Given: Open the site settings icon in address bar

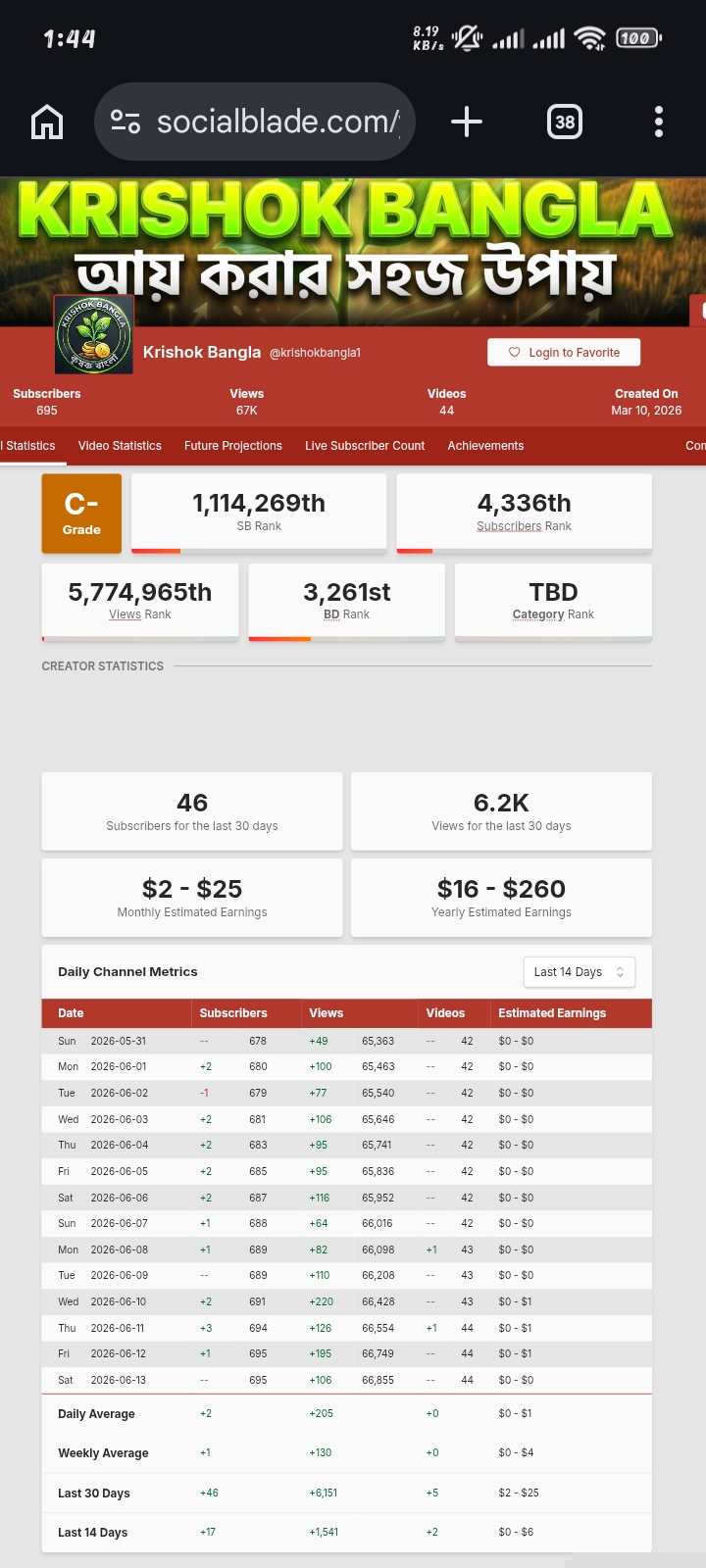Looking at the screenshot, I should (126, 122).
